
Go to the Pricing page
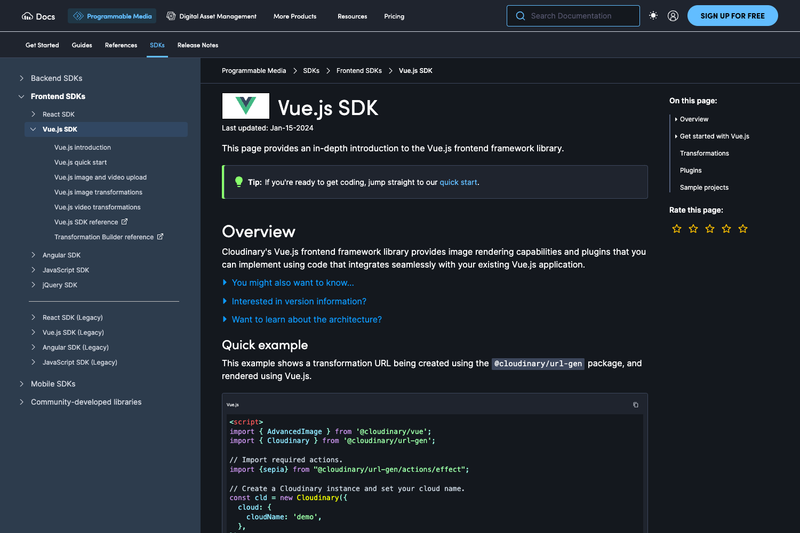(394, 16)
